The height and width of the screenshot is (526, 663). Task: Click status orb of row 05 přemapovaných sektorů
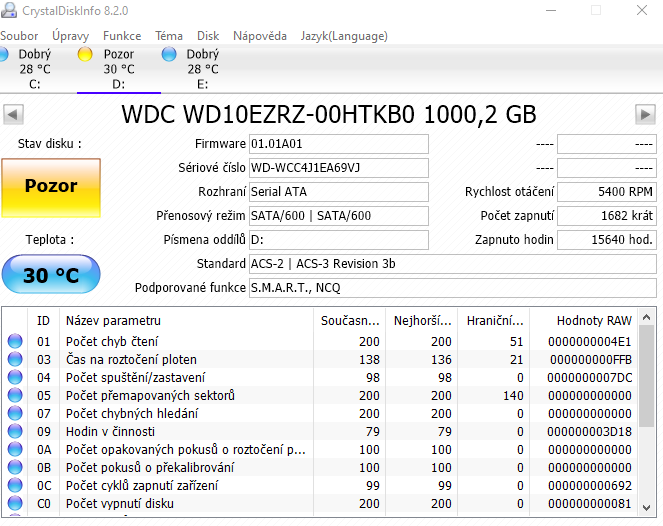click(15, 395)
